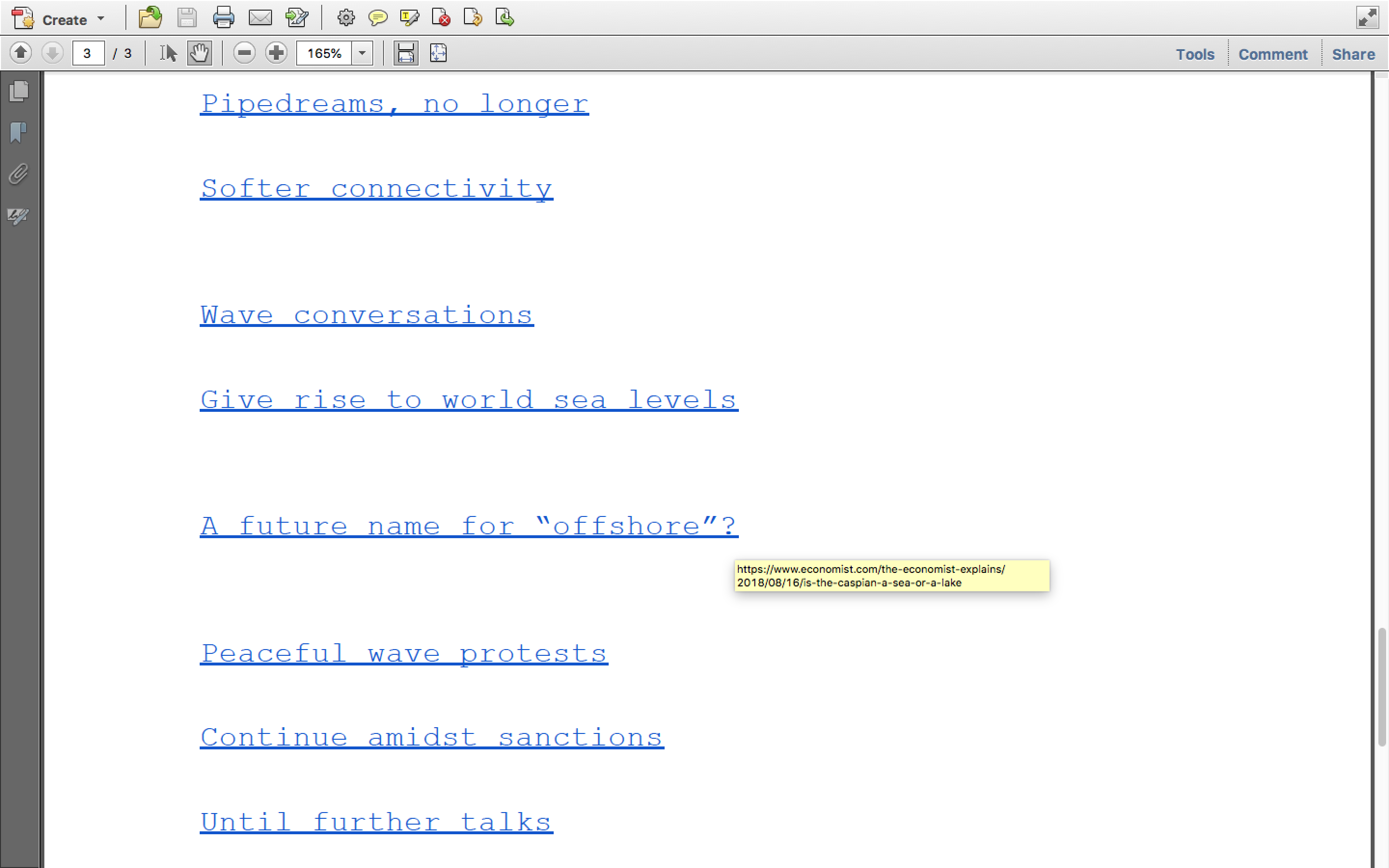1389x868 pixels.
Task: Open the 'Peaceful wave protests' link
Action: coord(404,653)
